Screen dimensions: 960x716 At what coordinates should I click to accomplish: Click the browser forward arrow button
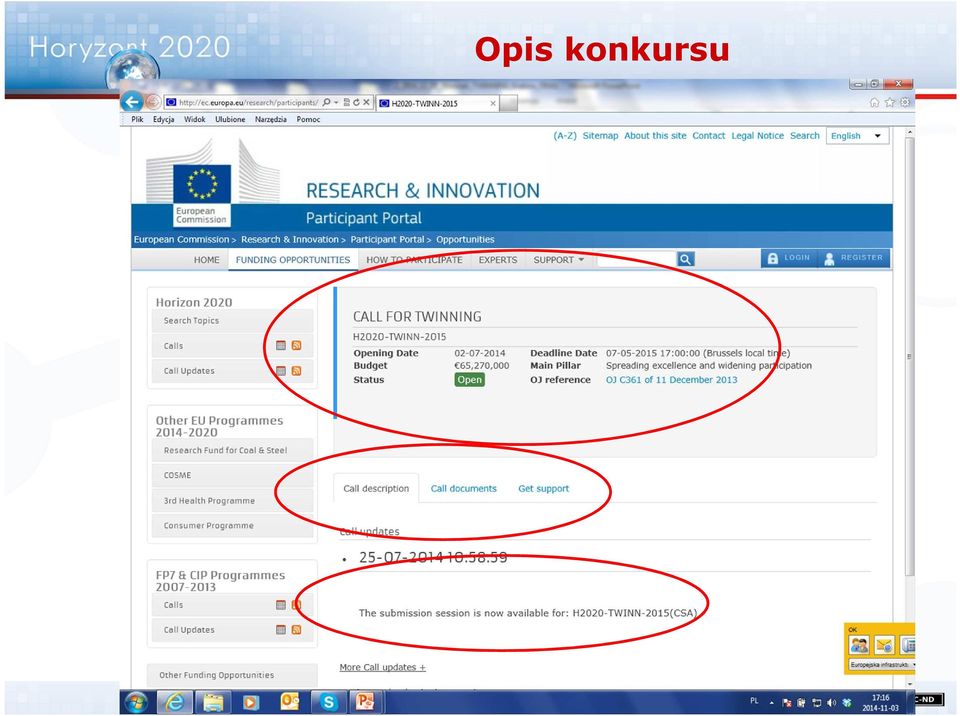(x=153, y=102)
